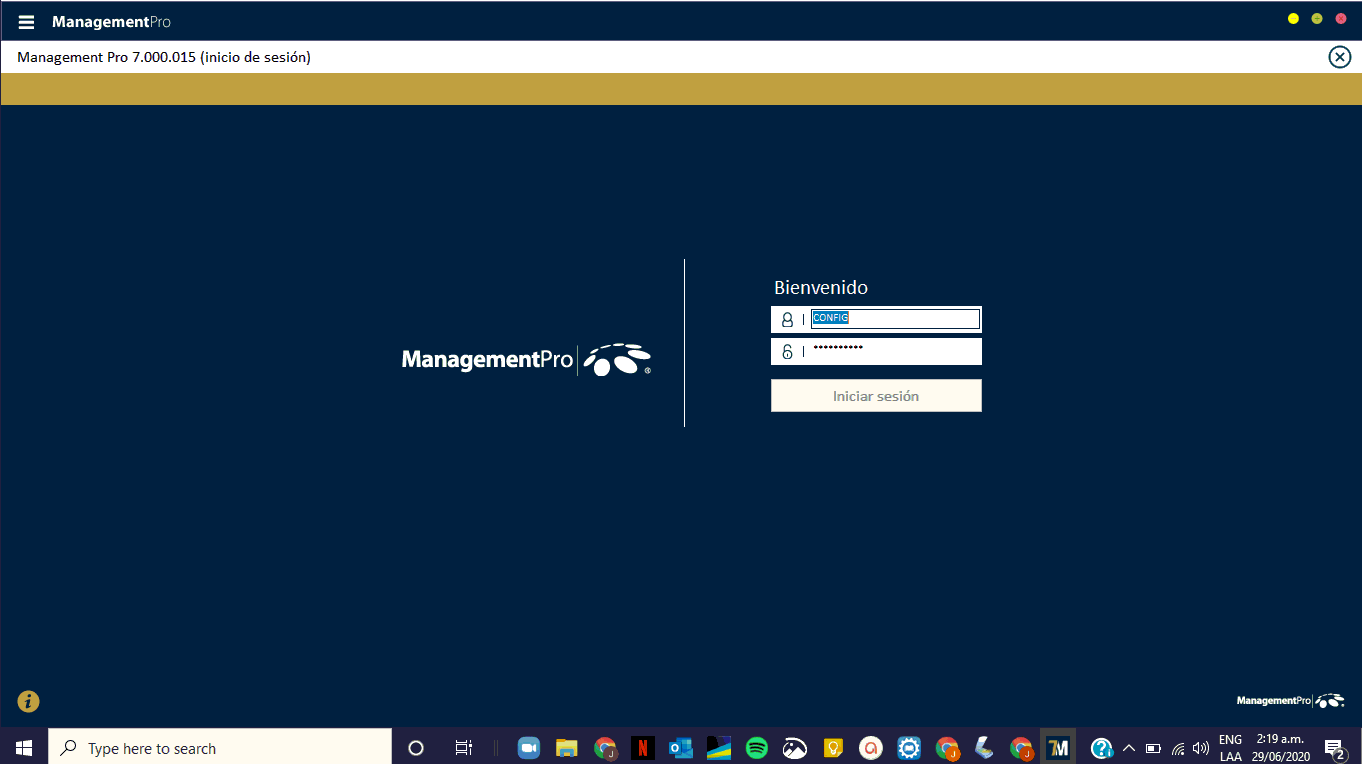Open the Windows notification center
Viewport: 1362px width, 764px height.
[1333, 748]
